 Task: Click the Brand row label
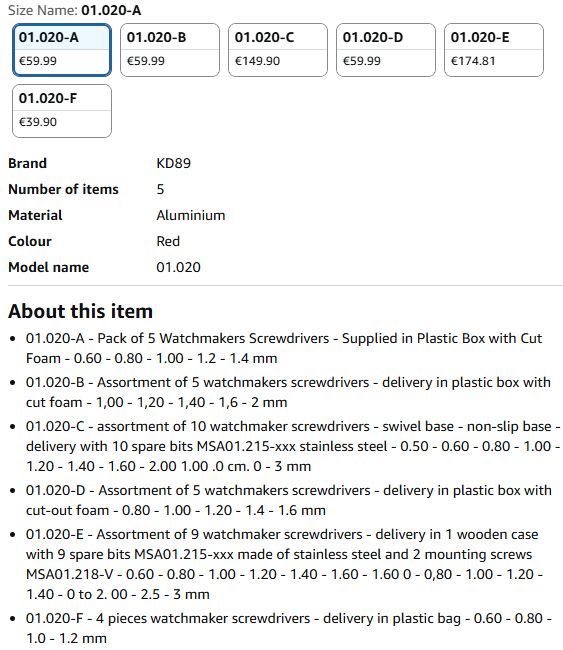click(x=27, y=163)
